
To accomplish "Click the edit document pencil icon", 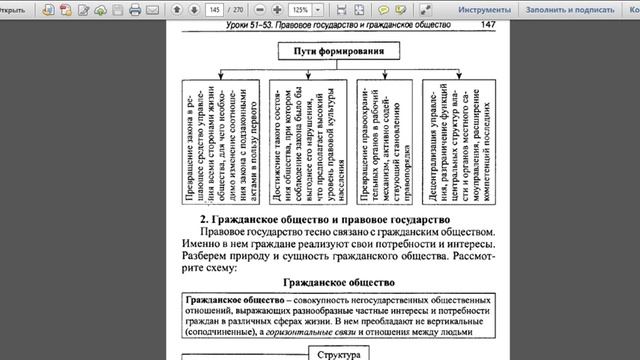I will click(x=83, y=10).
